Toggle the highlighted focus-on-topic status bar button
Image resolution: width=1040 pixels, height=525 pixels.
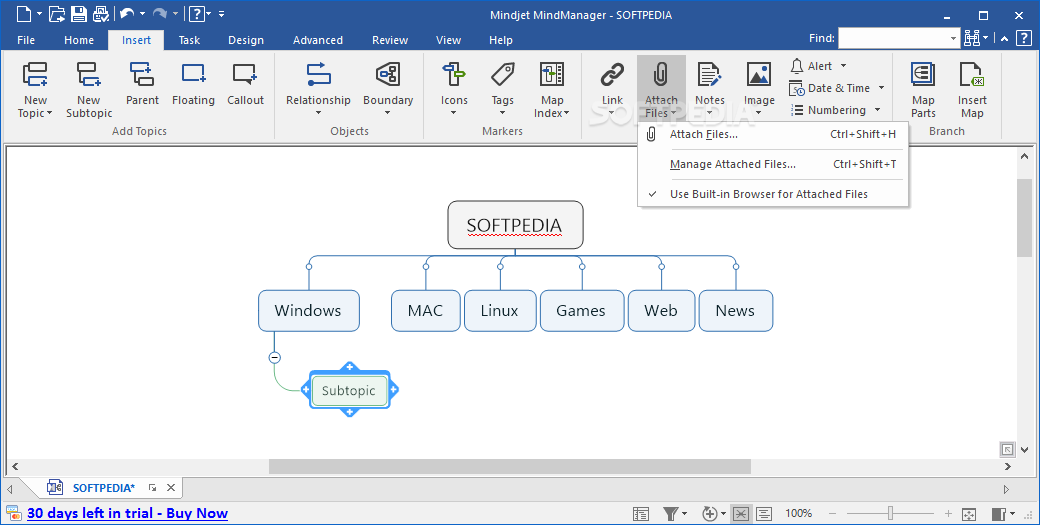click(x=741, y=513)
